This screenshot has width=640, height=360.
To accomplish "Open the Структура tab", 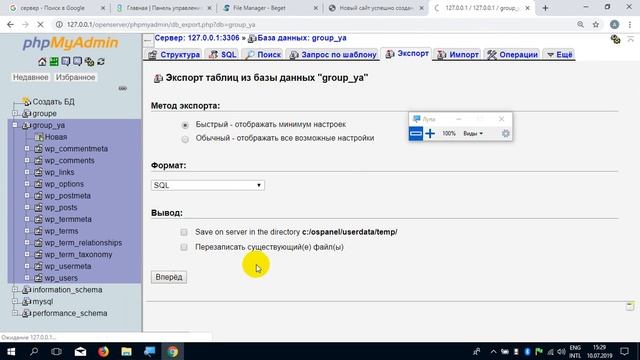I will pos(173,55).
